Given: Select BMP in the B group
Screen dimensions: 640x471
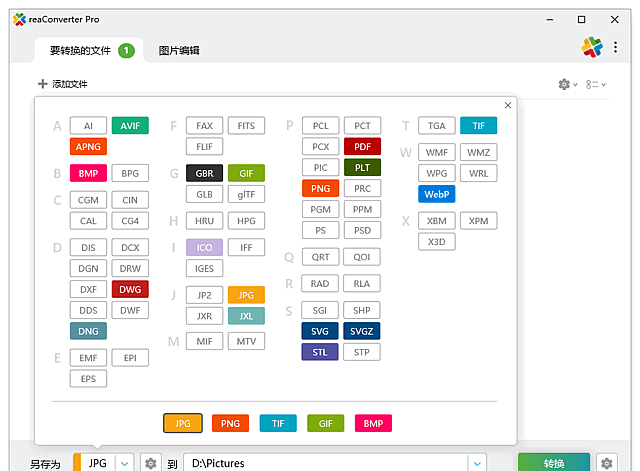Looking at the screenshot, I should (x=88, y=173).
